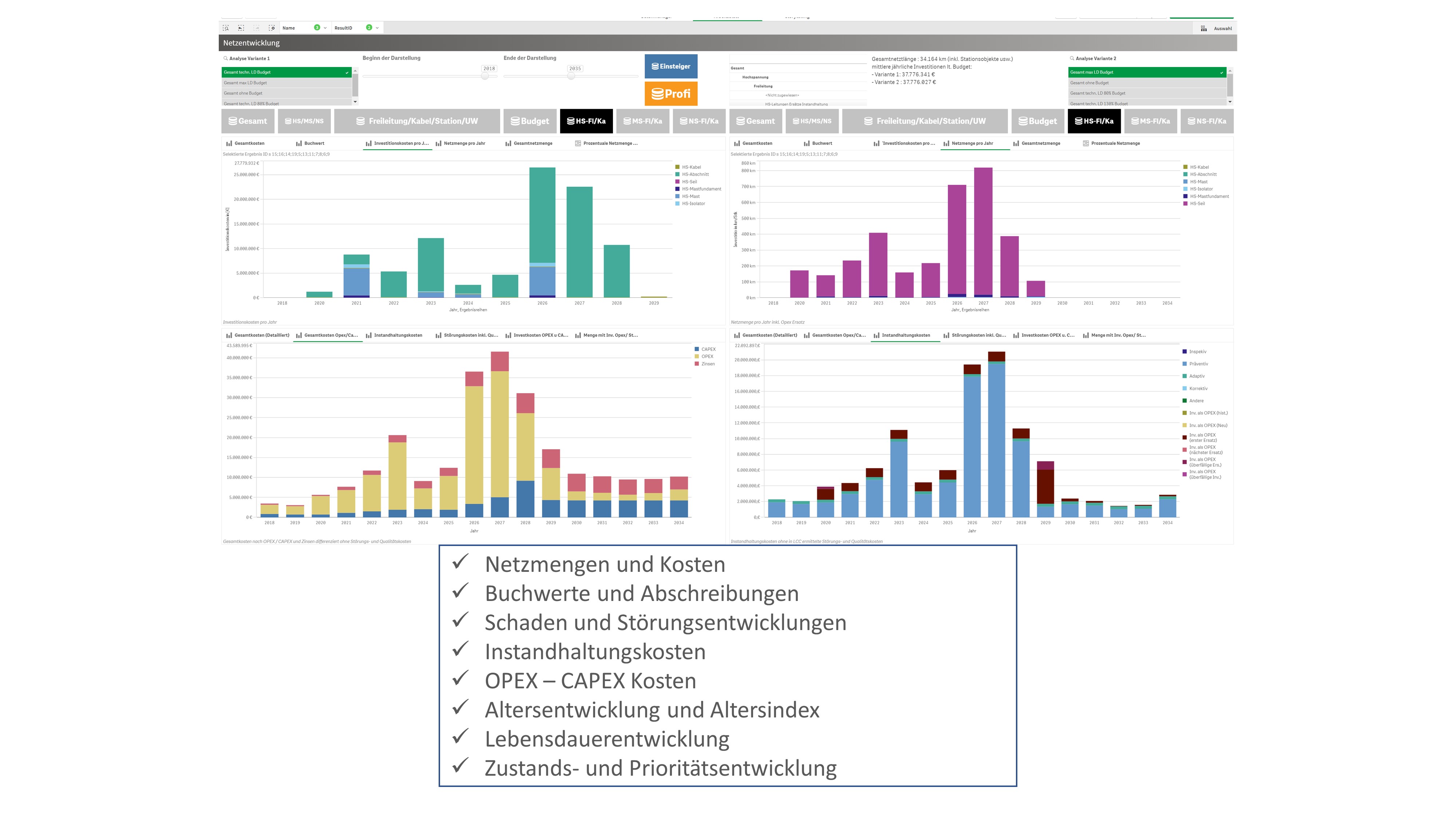Click Inspekiv legend swatch
The height and width of the screenshot is (819, 1456).
tap(1185, 352)
